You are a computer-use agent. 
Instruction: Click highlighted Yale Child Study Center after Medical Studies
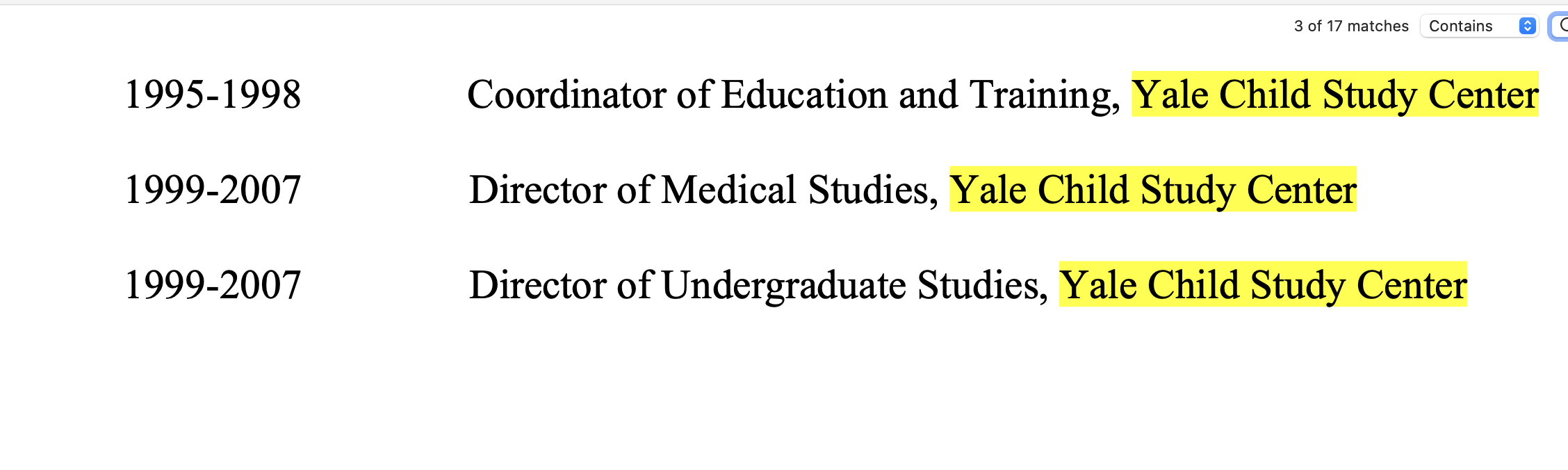(1152, 190)
